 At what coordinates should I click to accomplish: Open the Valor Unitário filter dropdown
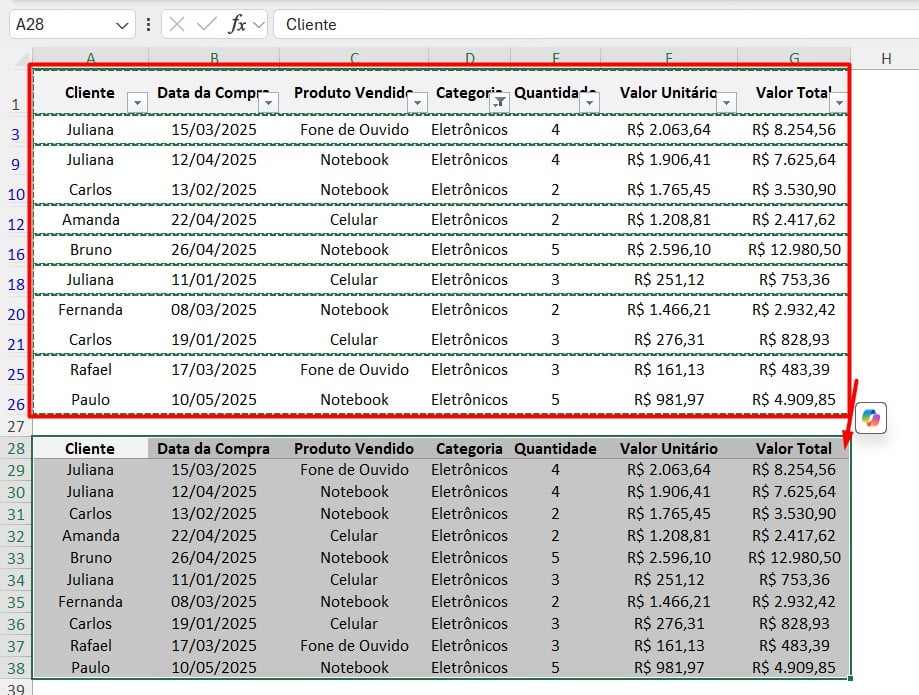[726, 103]
